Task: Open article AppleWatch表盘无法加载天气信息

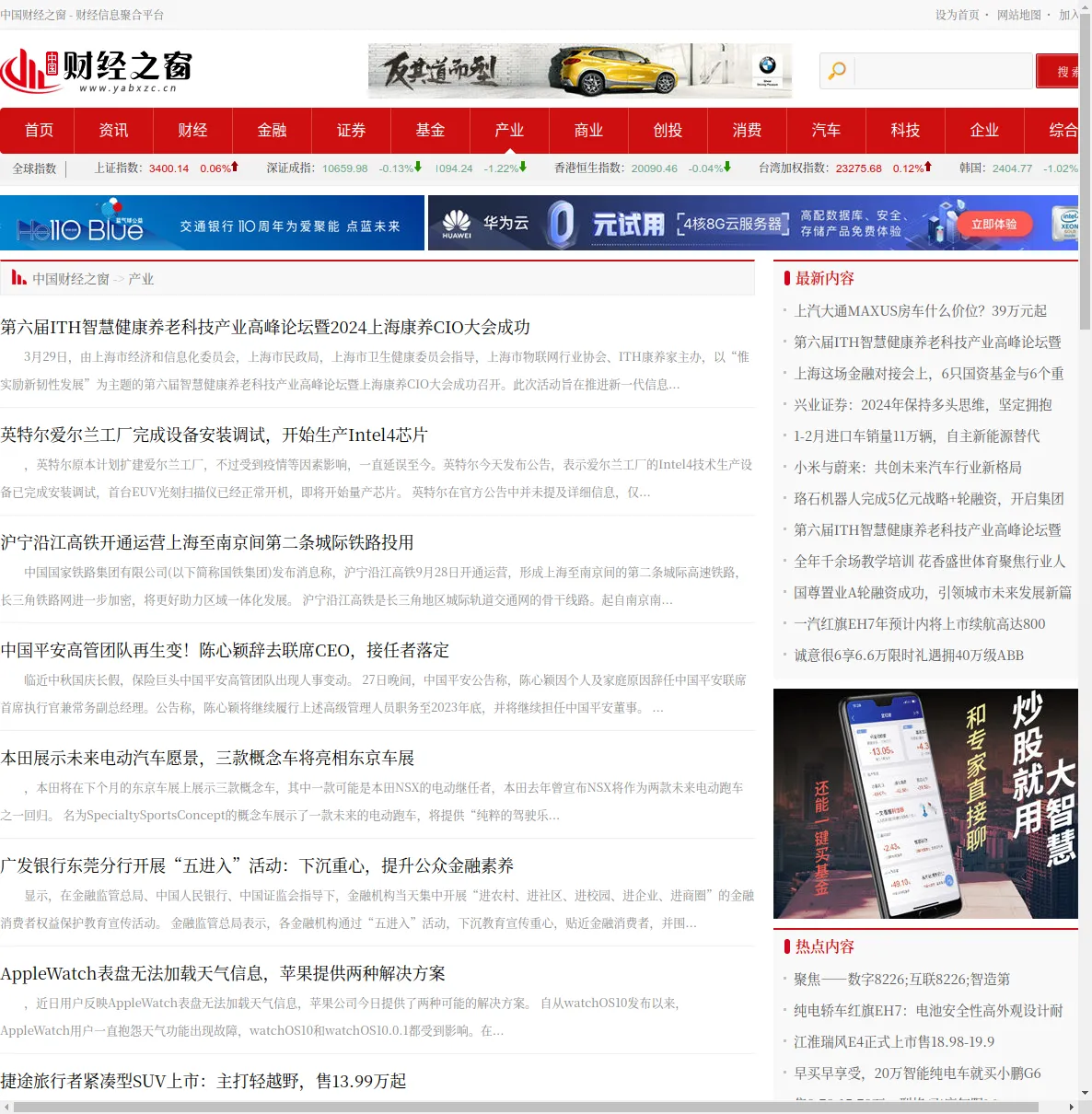Action: point(223,973)
